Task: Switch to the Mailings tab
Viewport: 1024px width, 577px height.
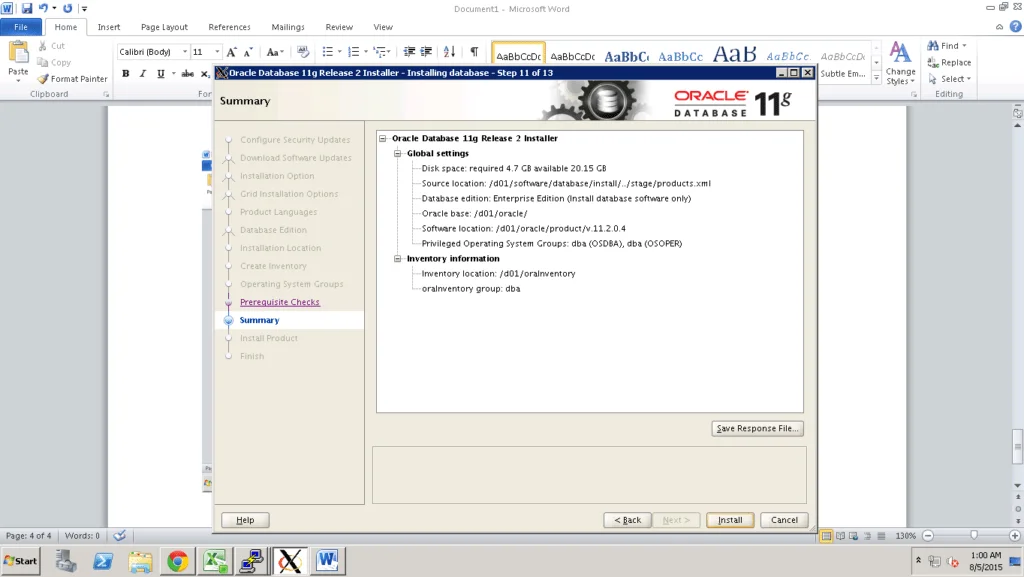Action: point(288,27)
